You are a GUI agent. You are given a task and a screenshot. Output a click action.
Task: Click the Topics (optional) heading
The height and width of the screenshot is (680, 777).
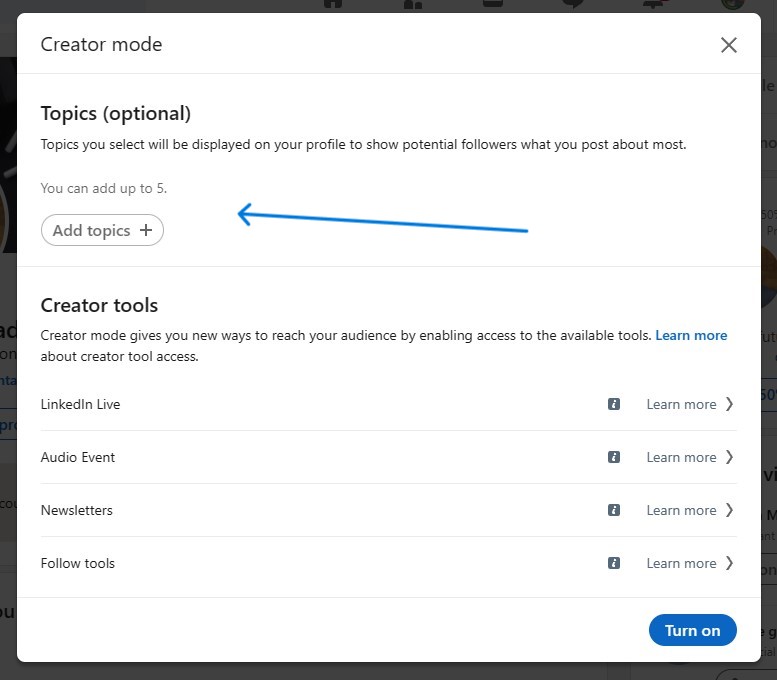pyautogui.click(x=115, y=113)
